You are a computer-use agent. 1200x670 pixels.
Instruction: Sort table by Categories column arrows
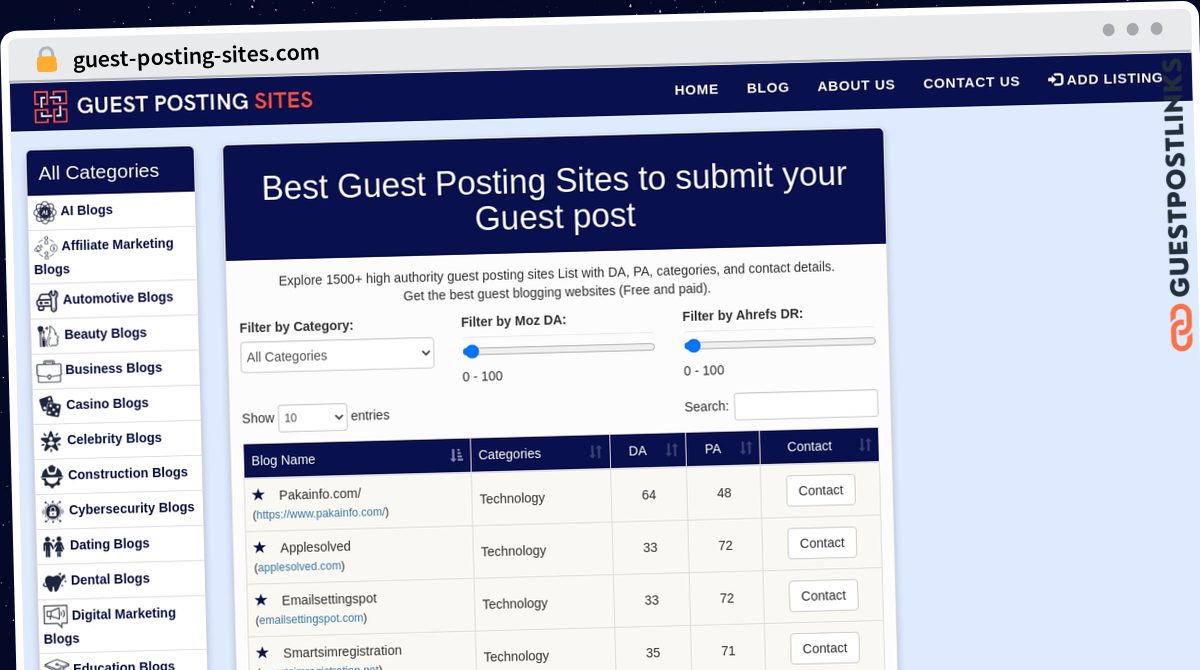tap(595, 452)
